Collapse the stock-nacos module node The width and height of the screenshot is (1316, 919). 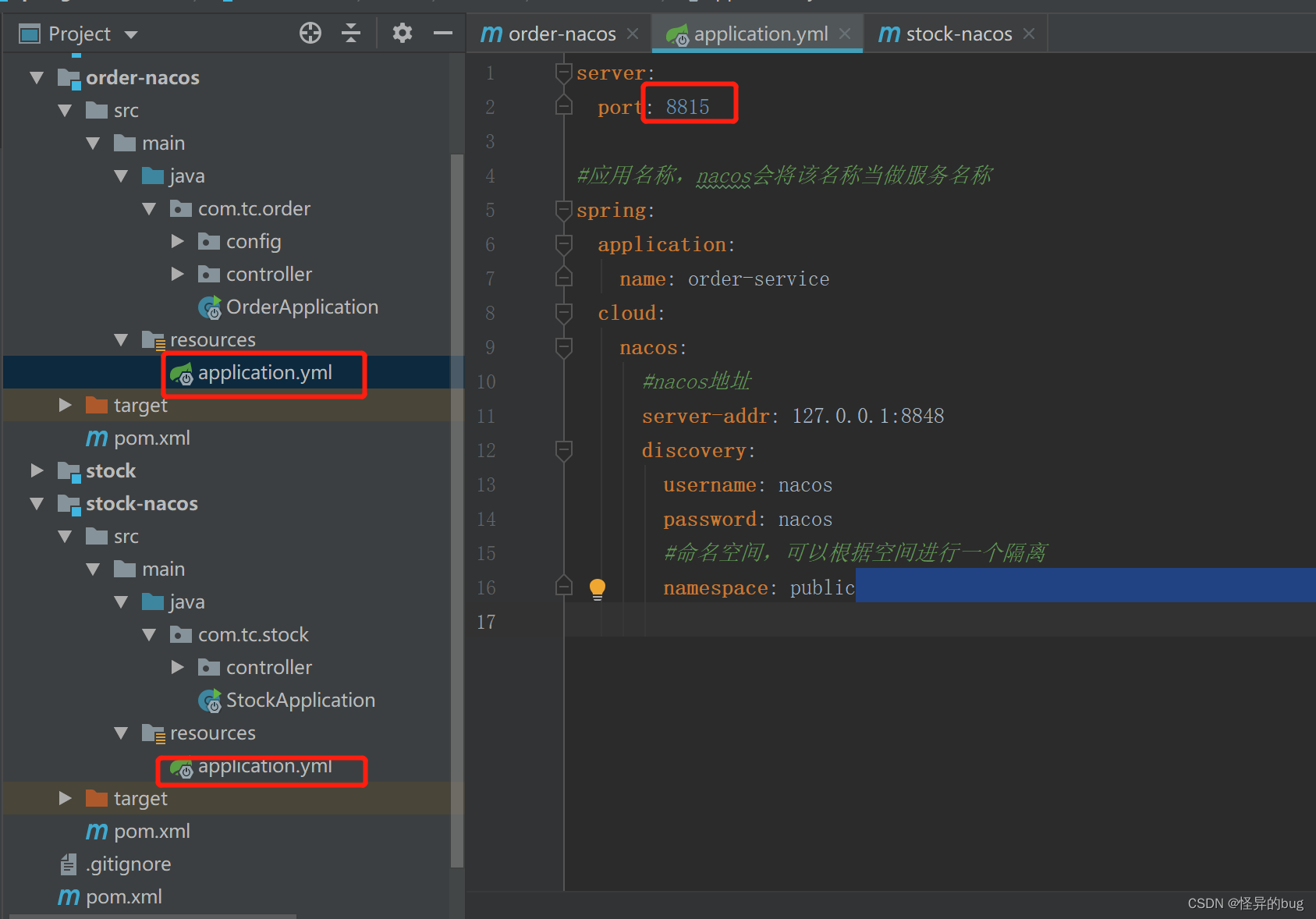point(37,504)
